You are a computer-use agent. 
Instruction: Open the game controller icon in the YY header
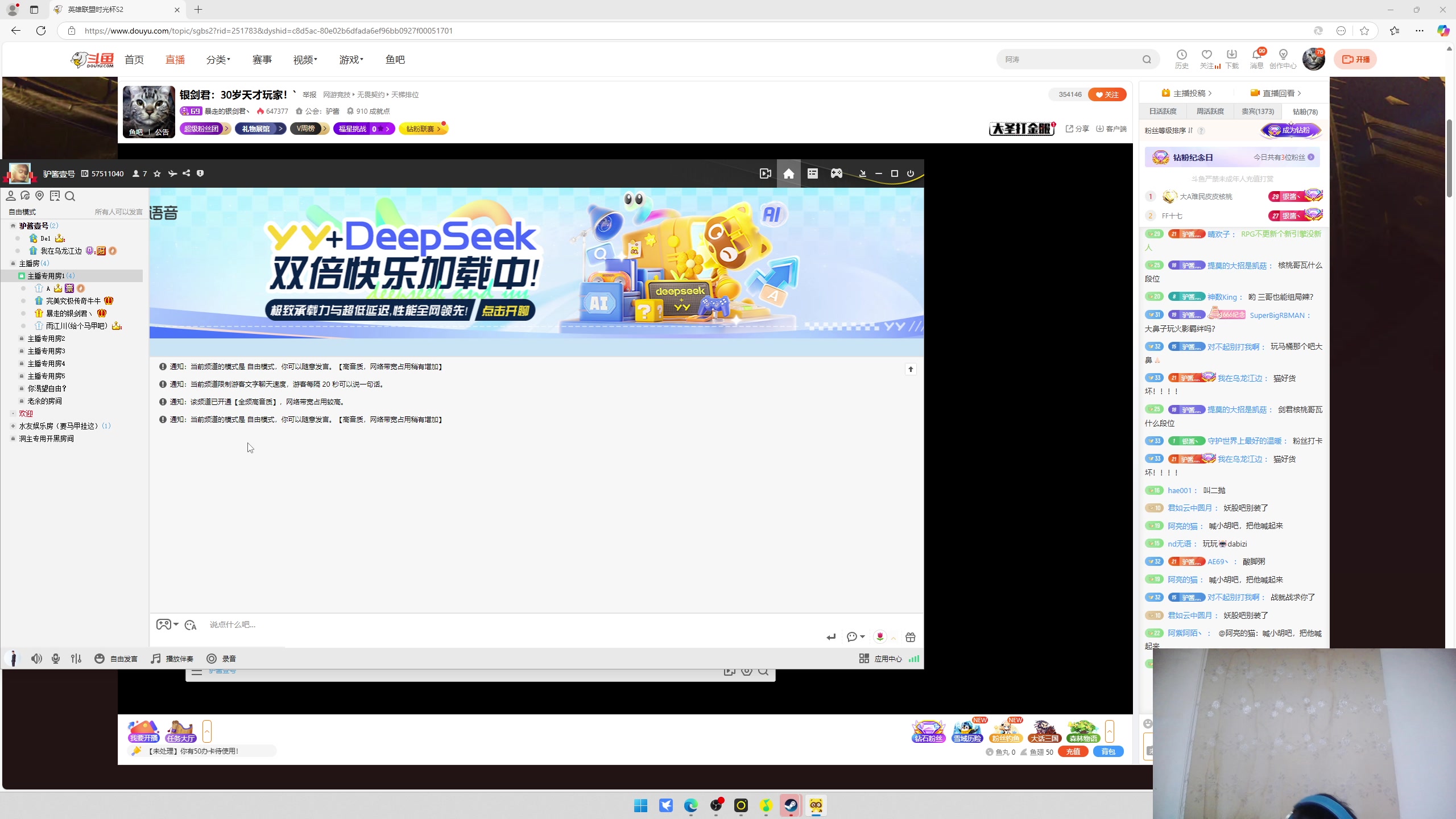(837, 173)
